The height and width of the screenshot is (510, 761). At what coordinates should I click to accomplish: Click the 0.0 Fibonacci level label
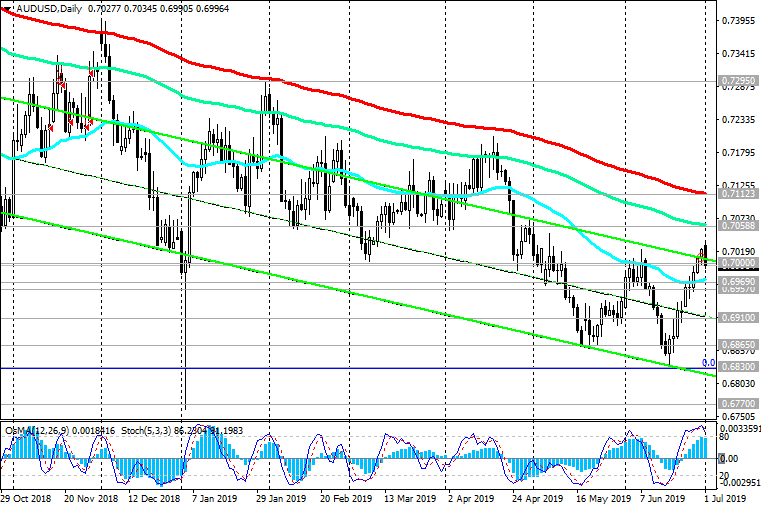pyautogui.click(x=707, y=363)
